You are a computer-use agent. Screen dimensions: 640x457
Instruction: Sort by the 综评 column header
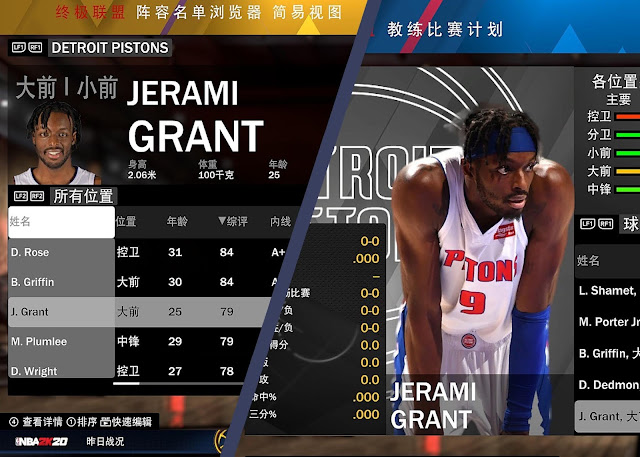[233, 222]
